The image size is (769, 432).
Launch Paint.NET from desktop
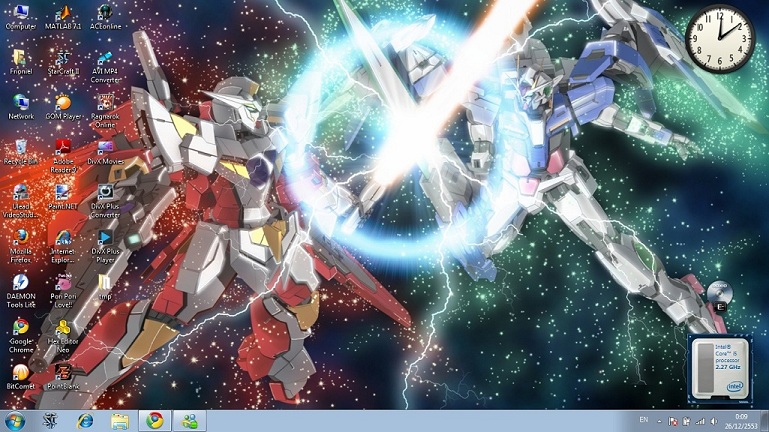63,198
